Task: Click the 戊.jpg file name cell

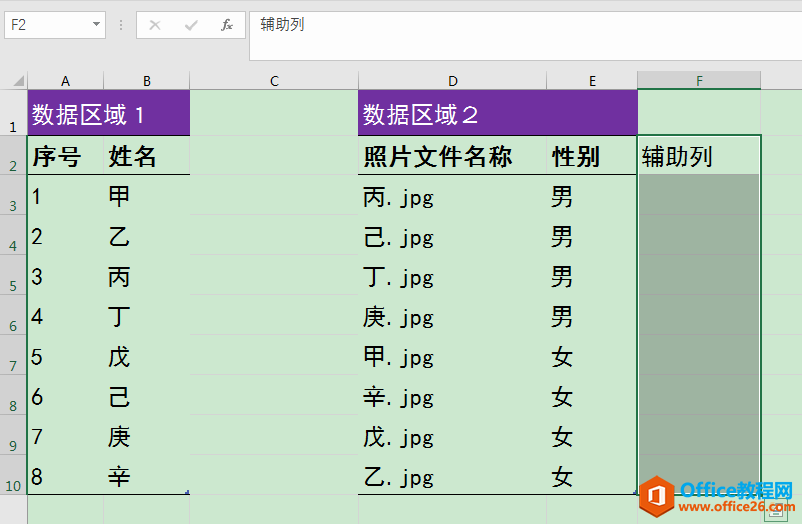Action: 453,434
